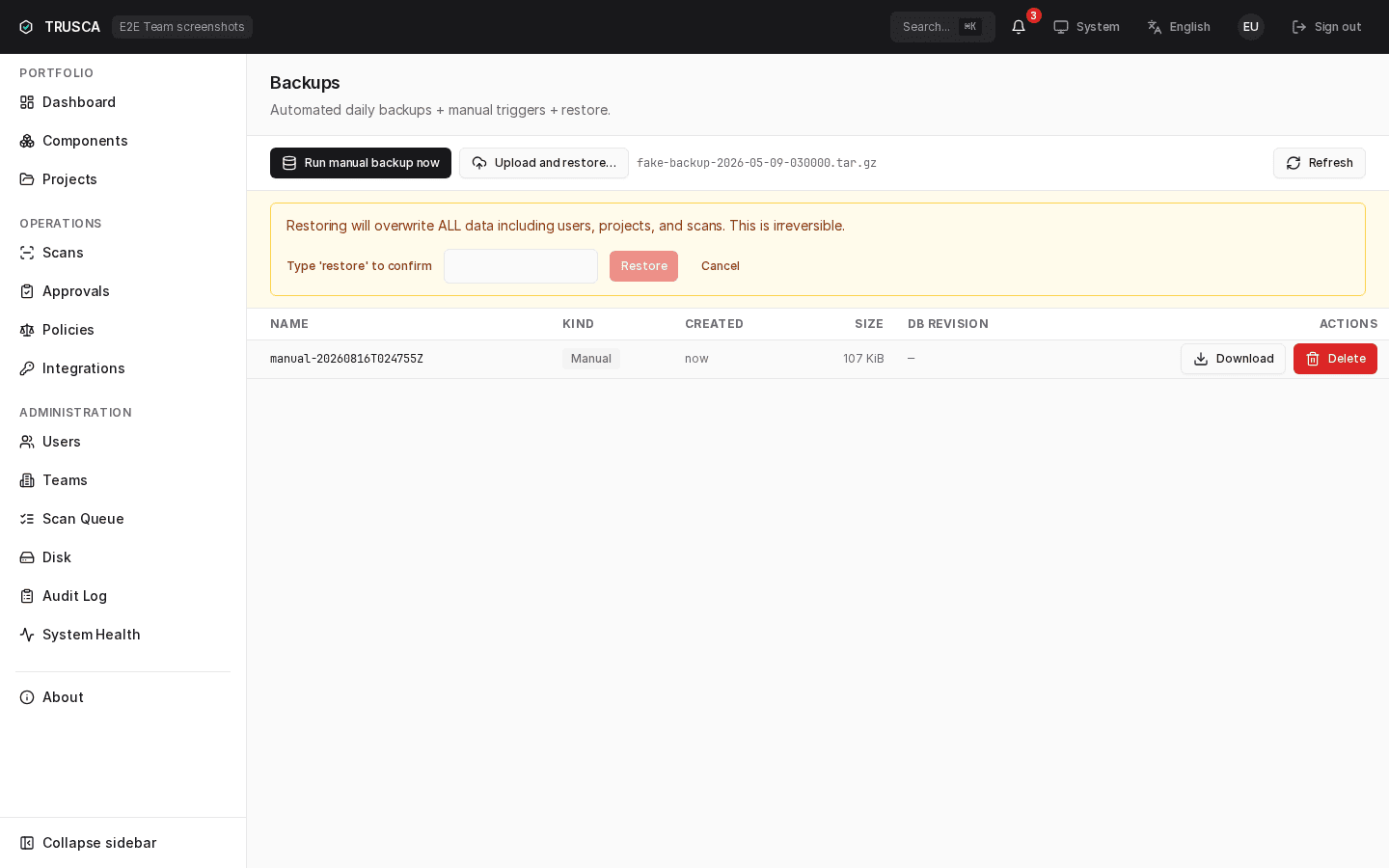This screenshot has width=1389, height=868.
Task: Open the Search box
Action: pyautogui.click(x=942, y=27)
